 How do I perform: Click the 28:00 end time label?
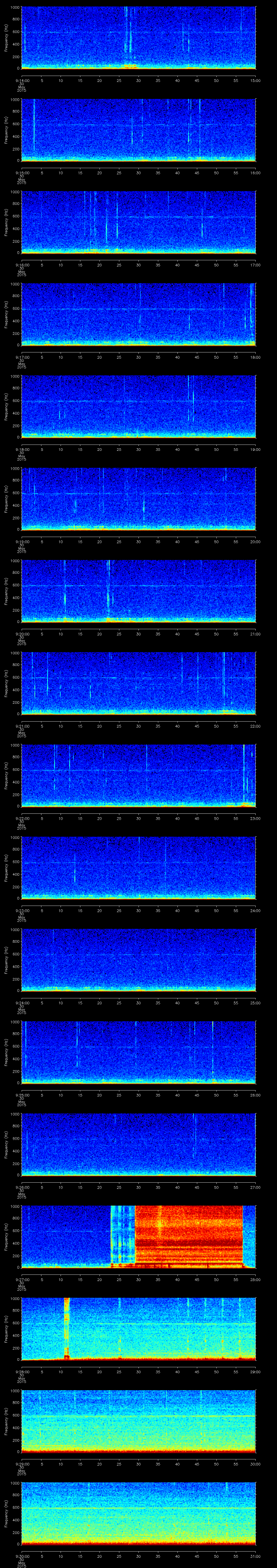pos(256,1279)
